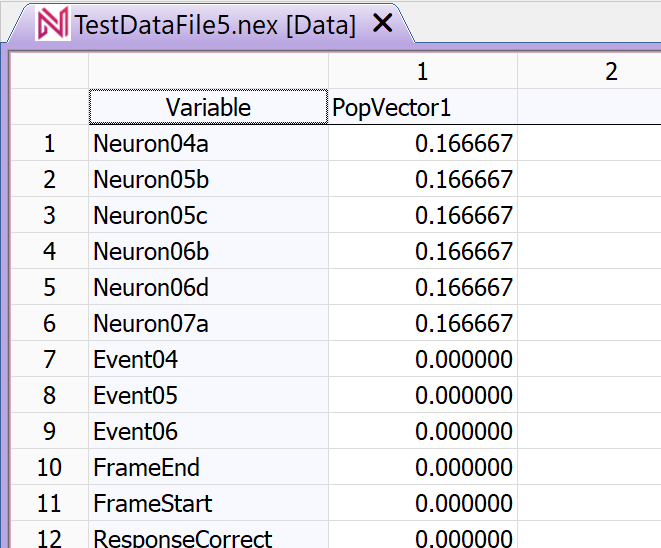Click the PopVector1 value for Neuron06b
The width and height of the screenshot is (661, 548).
422,251
